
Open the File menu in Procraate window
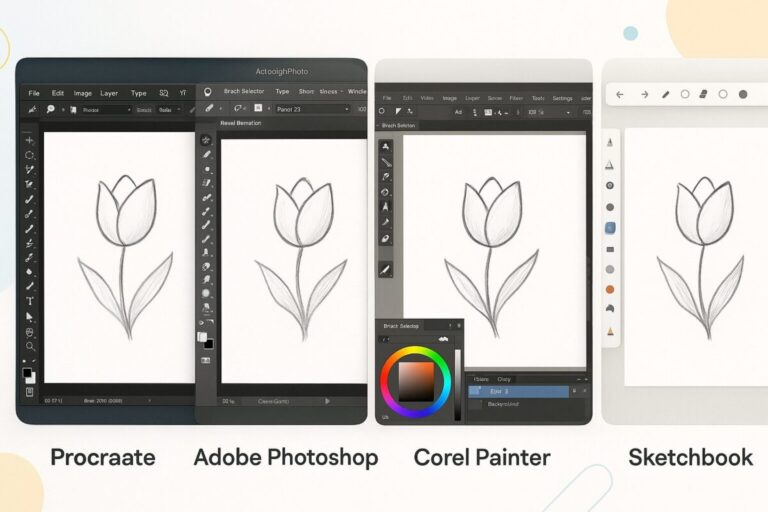click(34, 93)
